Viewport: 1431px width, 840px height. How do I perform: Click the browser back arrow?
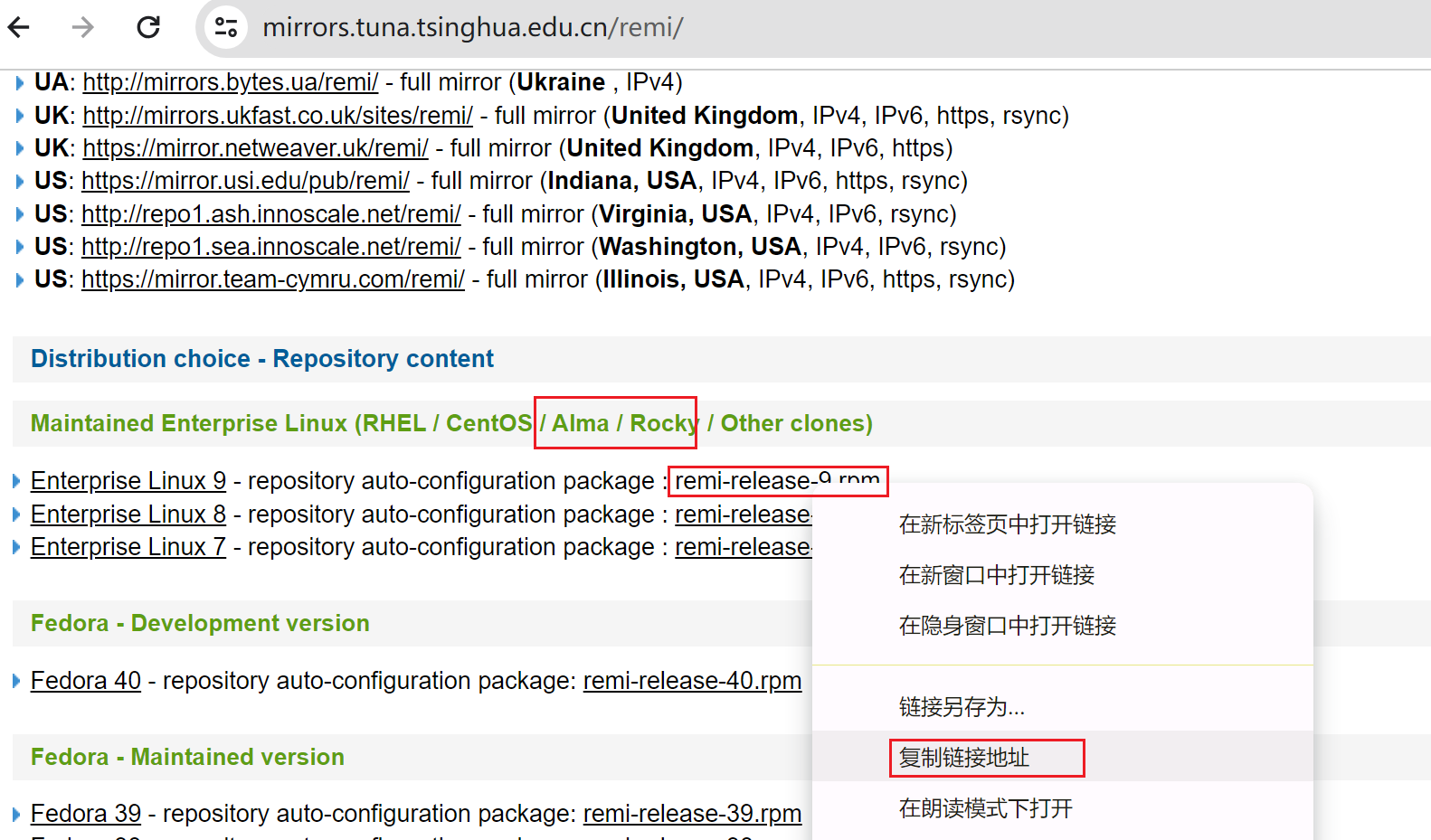[19, 27]
